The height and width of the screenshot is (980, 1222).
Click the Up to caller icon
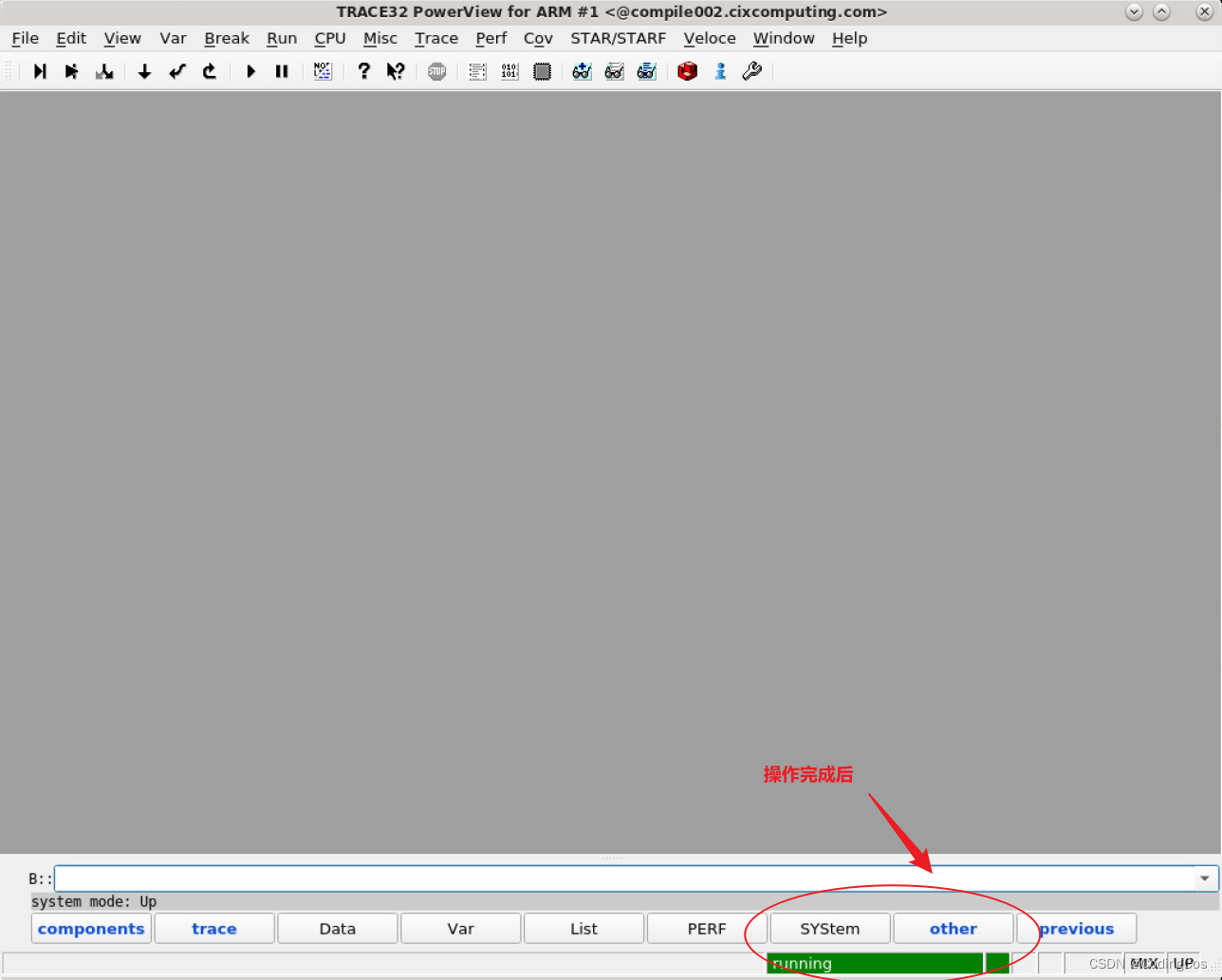(x=177, y=71)
